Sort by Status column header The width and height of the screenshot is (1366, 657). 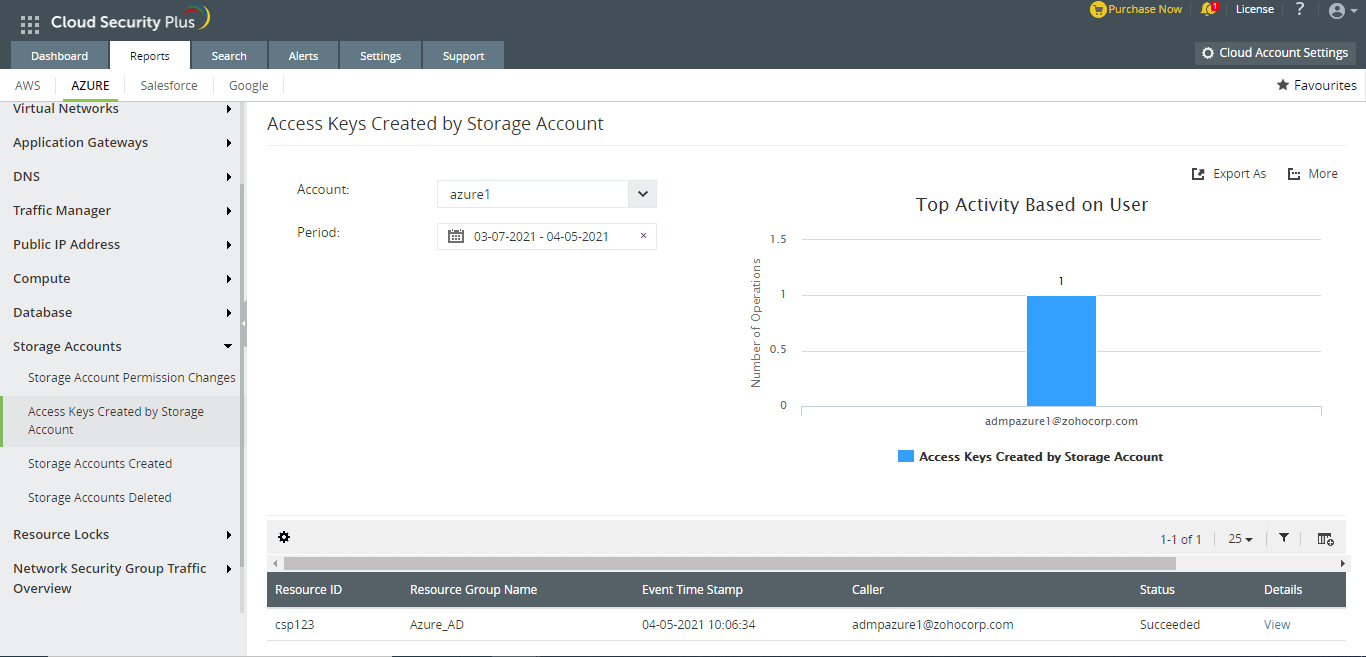coord(1157,589)
